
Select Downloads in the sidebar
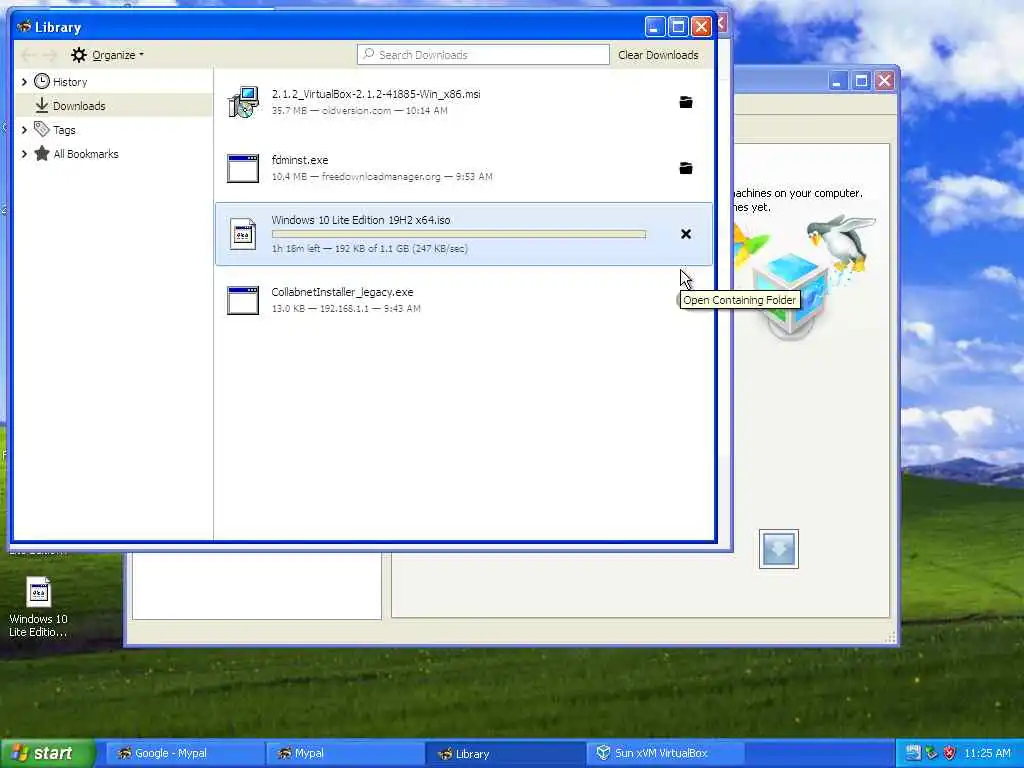(79, 106)
